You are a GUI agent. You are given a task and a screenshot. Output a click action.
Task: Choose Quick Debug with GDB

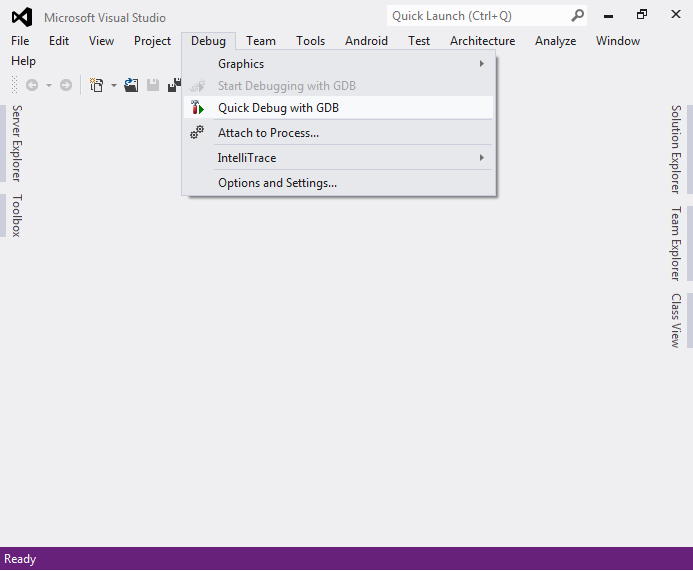coord(339,108)
